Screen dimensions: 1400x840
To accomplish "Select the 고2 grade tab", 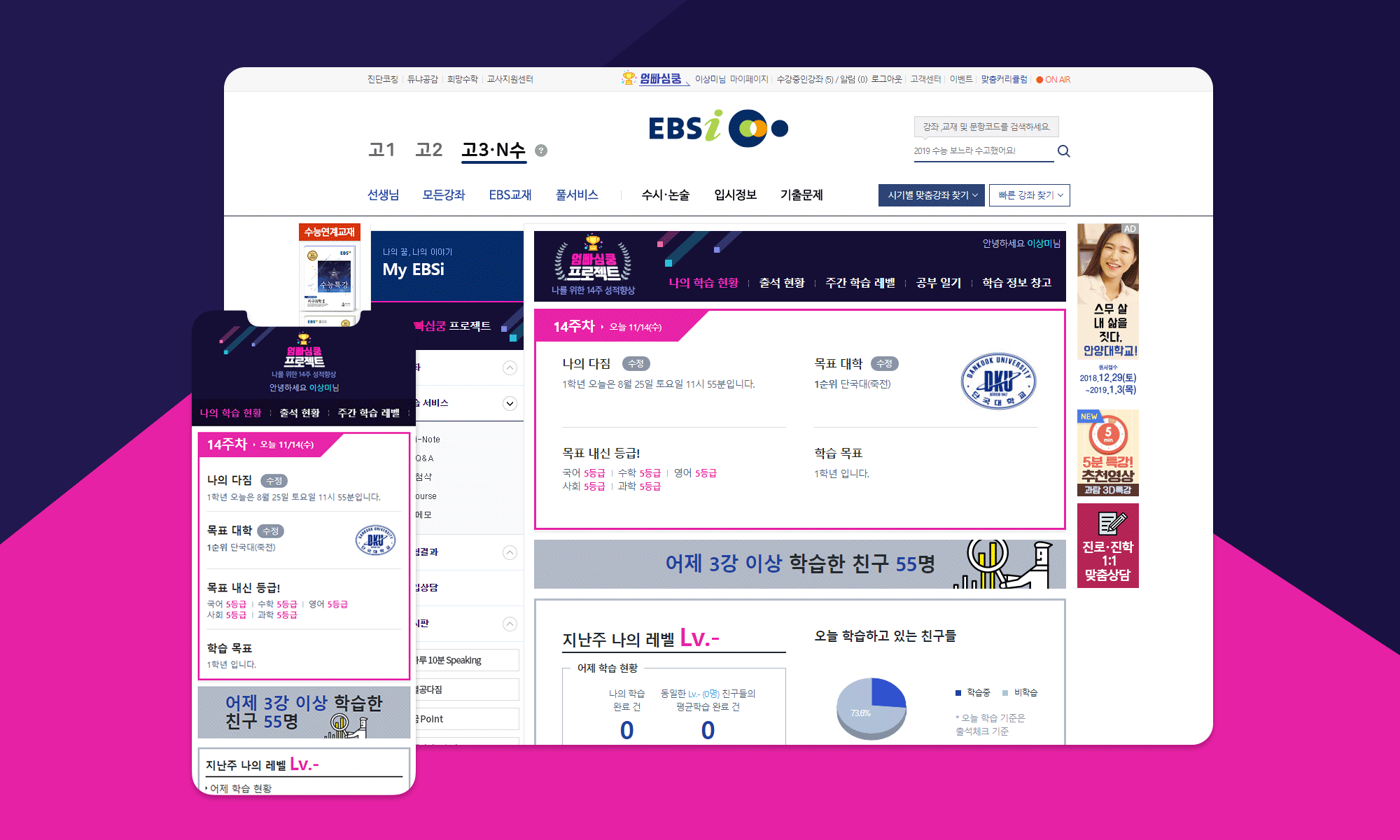I will tap(429, 150).
